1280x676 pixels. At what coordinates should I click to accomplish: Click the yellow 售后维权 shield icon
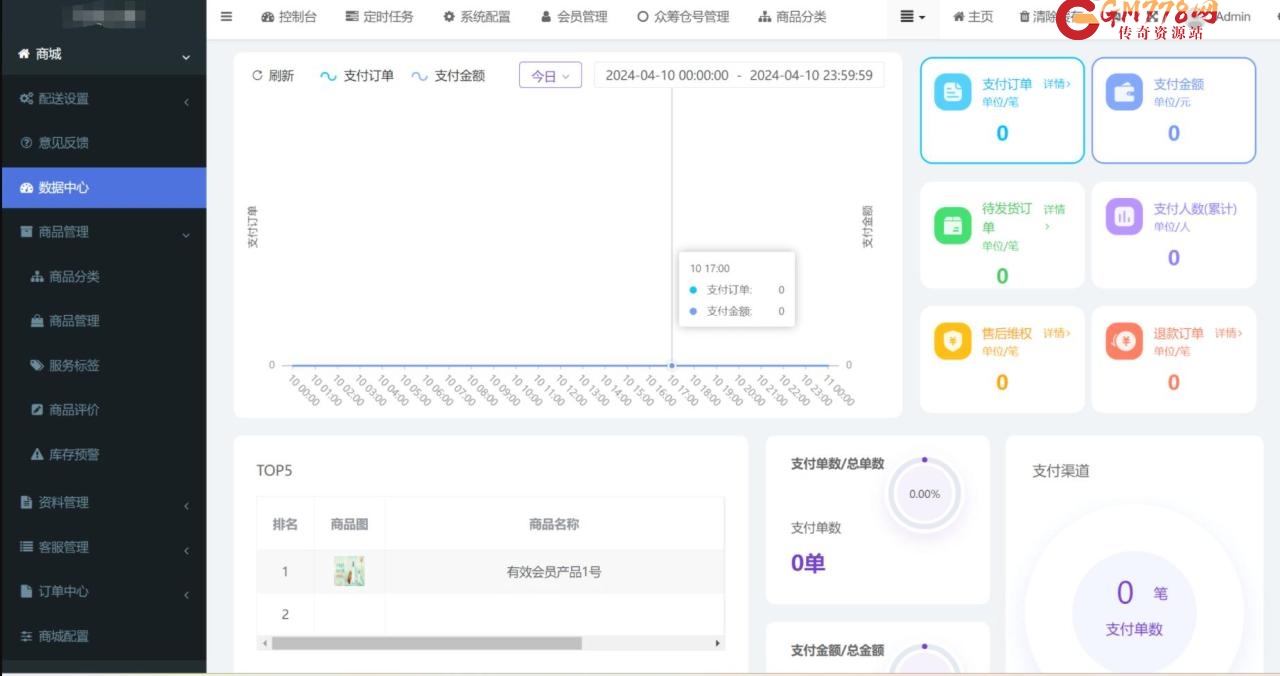(x=953, y=341)
